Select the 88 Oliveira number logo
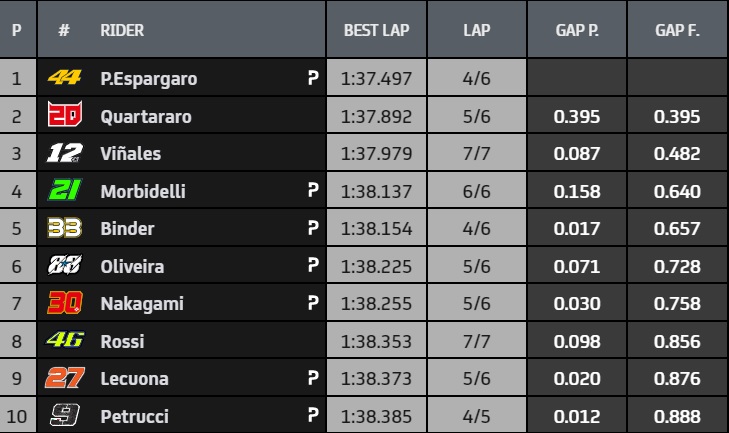The width and height of the screenshot is (729, 433). pyautogui.click(x=65, y=265)
